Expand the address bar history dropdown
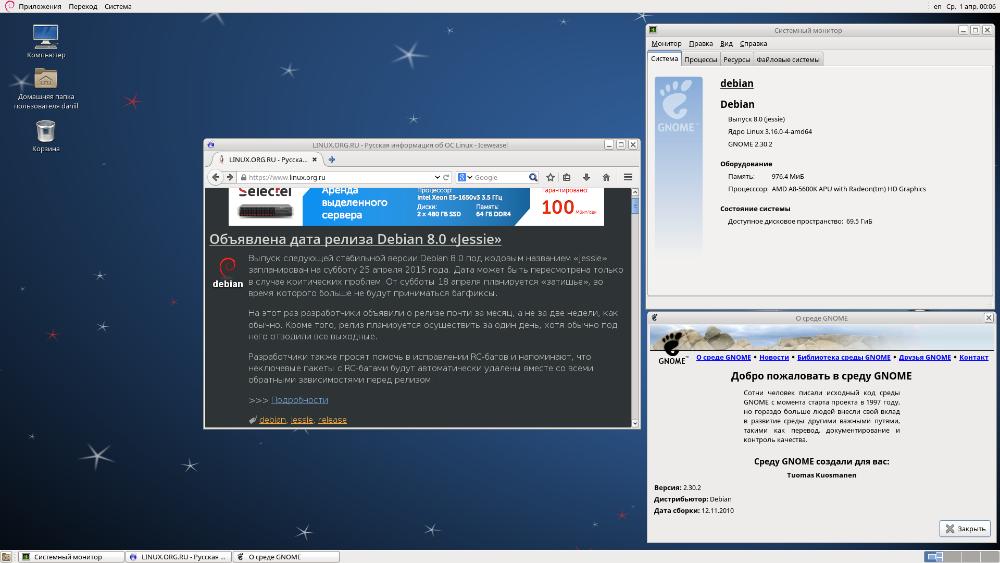This screenshot has width=1000, height=563. coord(437,177)
